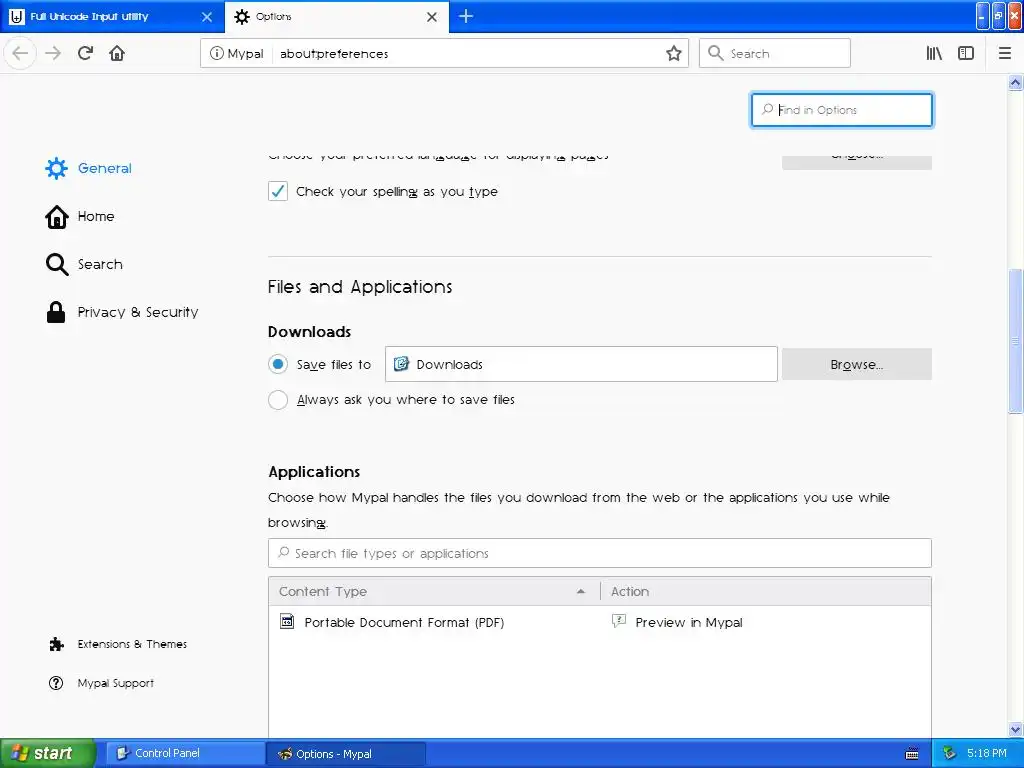Image resolution: width=1024 pixels, height=768 pixels.
Task: Click the keyboard icon in taskbar
Action: click(x=912, y=754)
